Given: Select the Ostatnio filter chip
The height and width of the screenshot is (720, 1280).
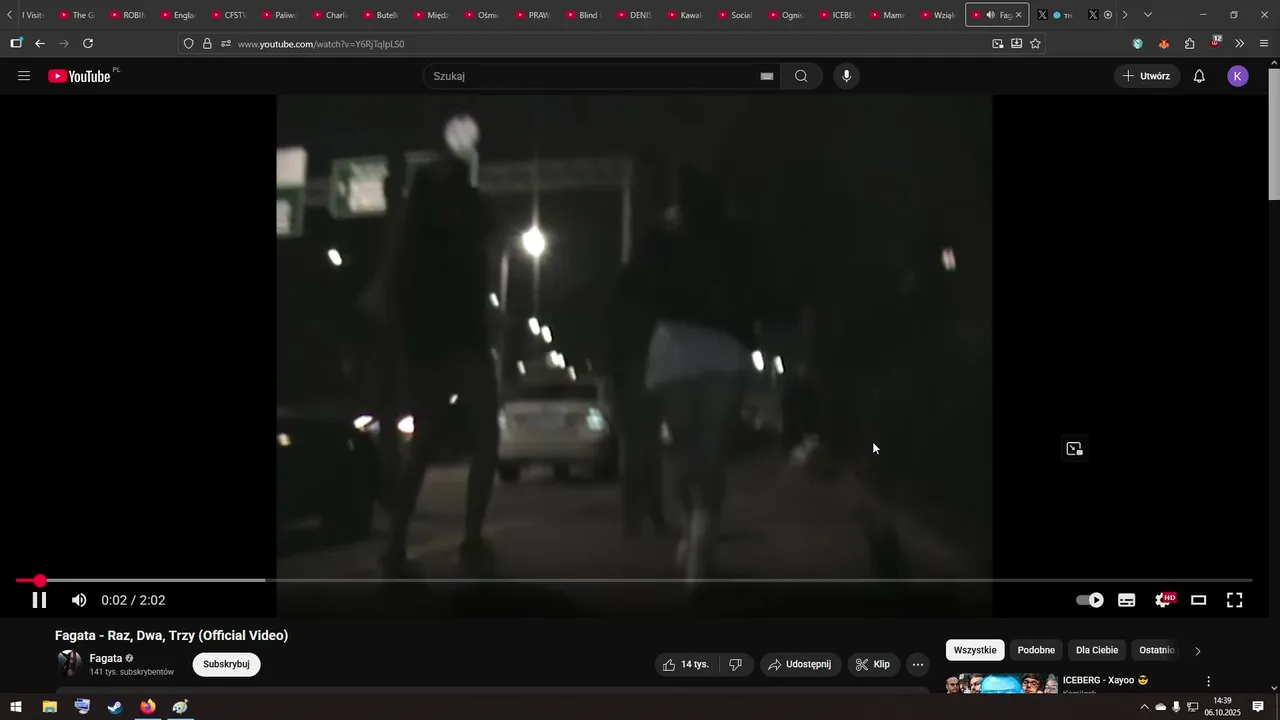Looking at the screenshot, I should point(1157,650).
